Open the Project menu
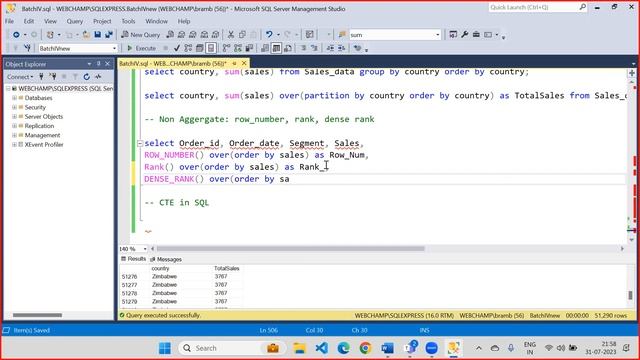This screenshot has height=360, width=640. (102, 21)
